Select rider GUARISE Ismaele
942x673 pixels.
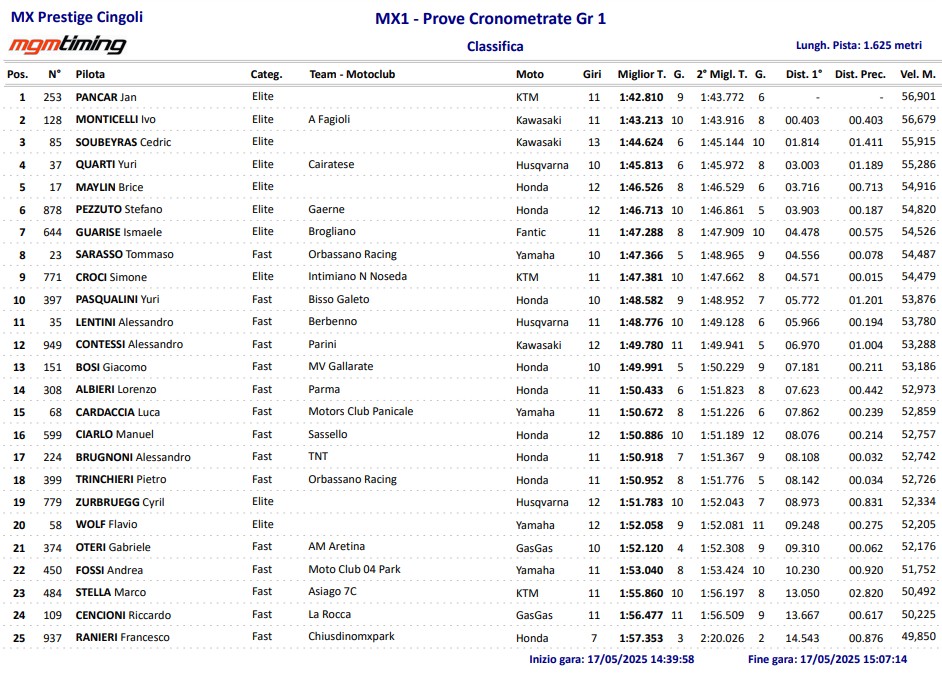118,233
